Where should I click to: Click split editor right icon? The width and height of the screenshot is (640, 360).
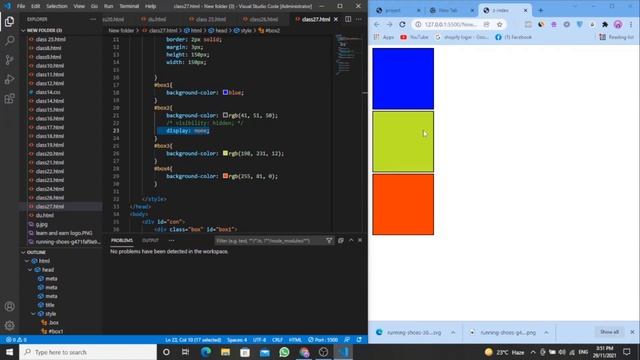pyautogui.click(x=348, y=19)
